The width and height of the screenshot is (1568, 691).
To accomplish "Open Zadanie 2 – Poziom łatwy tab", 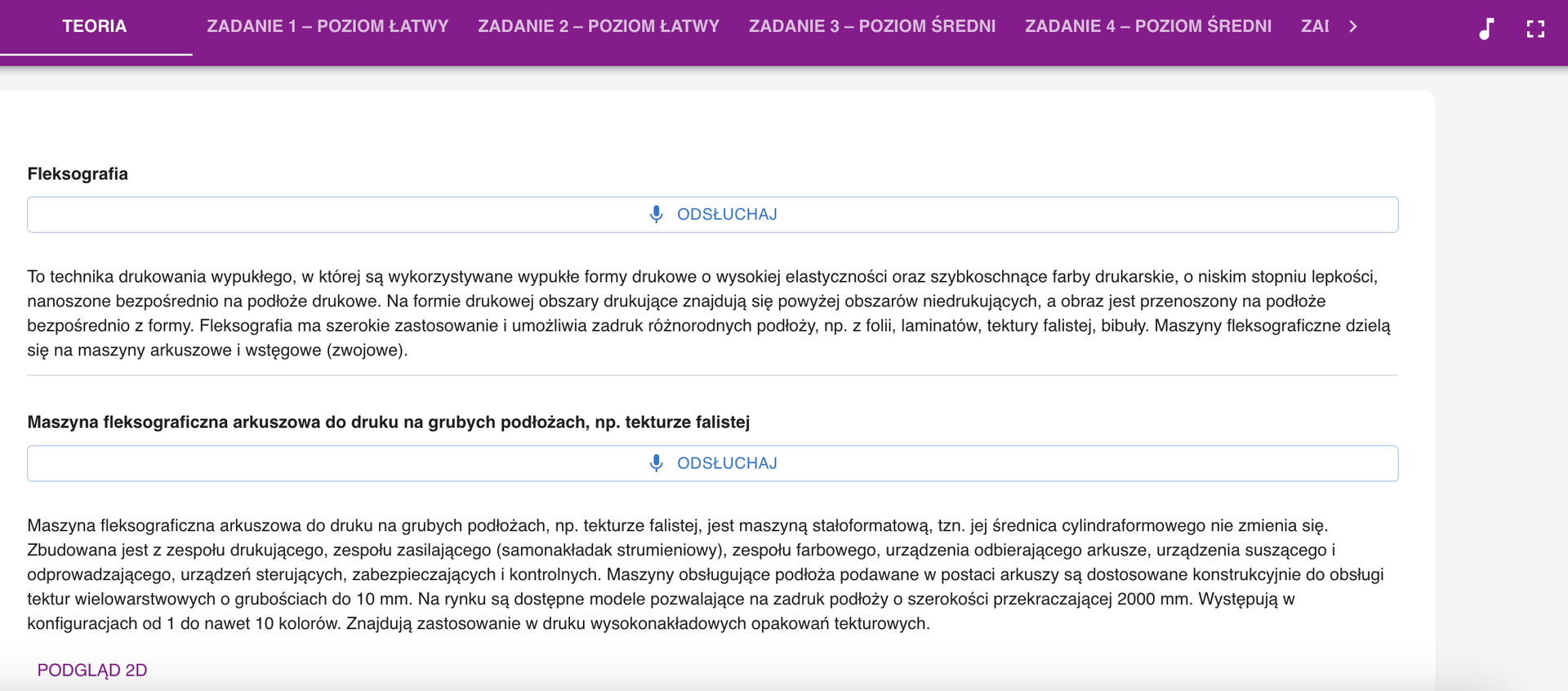I will (599, 26).
